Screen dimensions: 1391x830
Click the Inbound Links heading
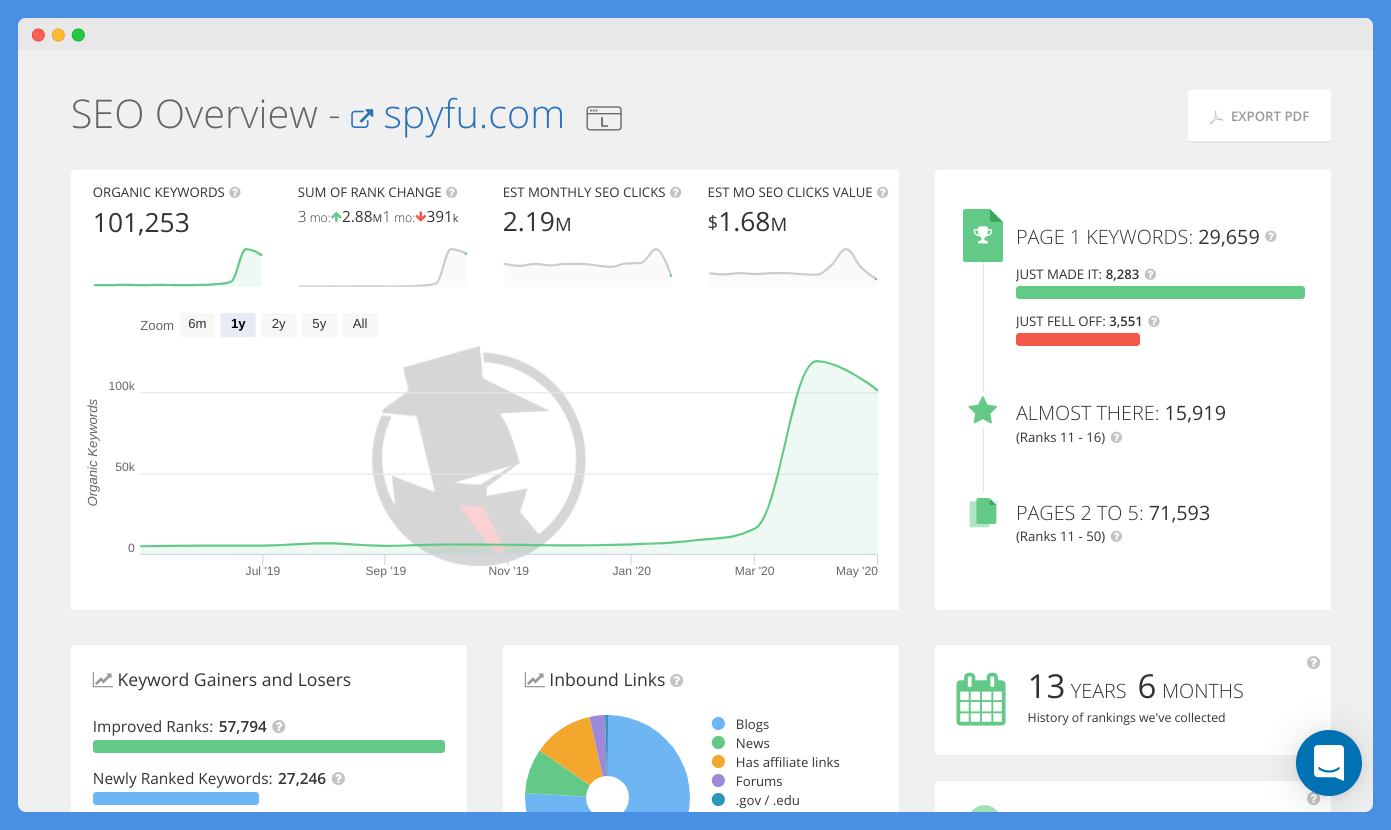pyautogui.click(x=607, y=680)
